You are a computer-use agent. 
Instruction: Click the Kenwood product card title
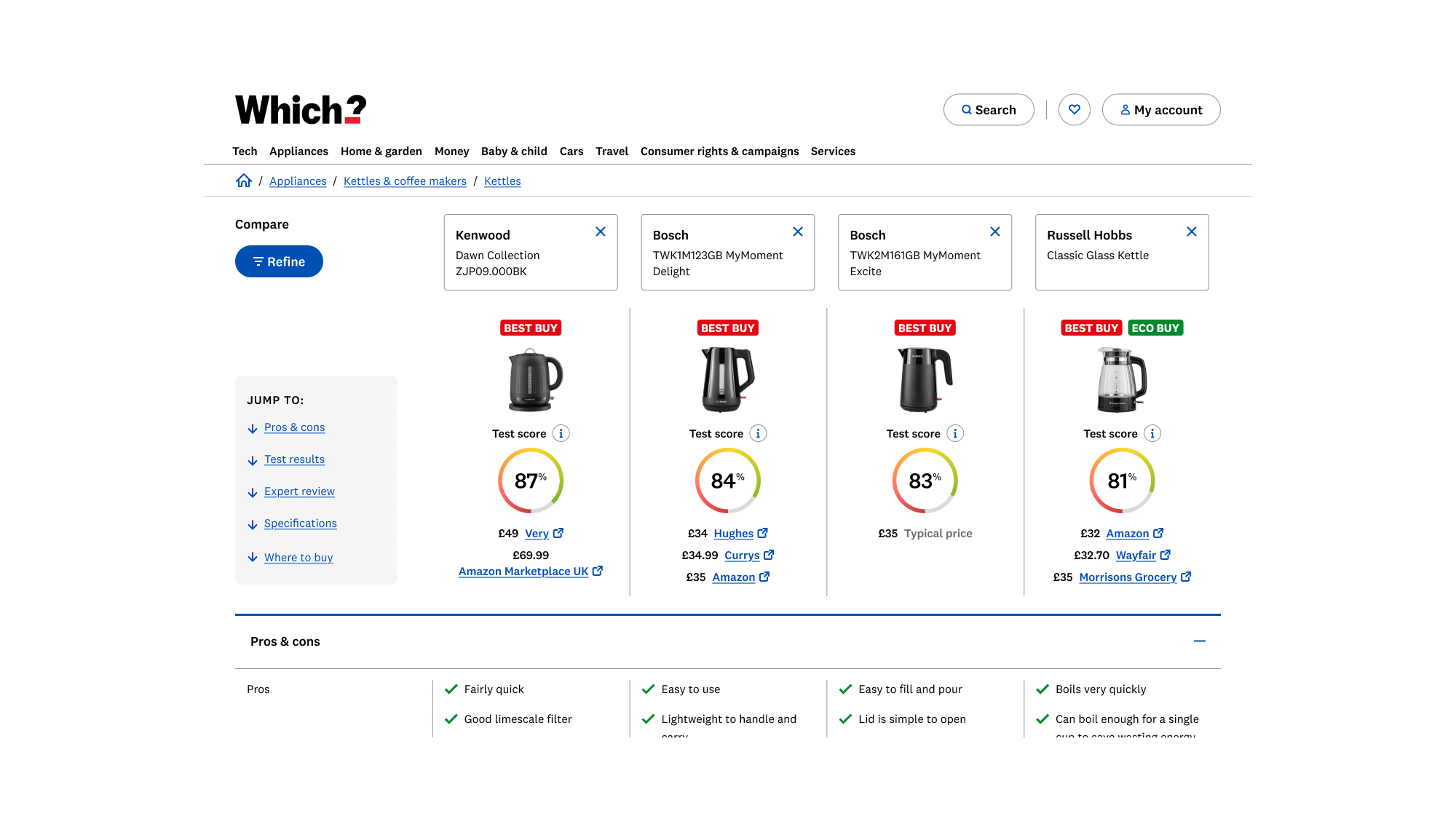tap(483, 235)
